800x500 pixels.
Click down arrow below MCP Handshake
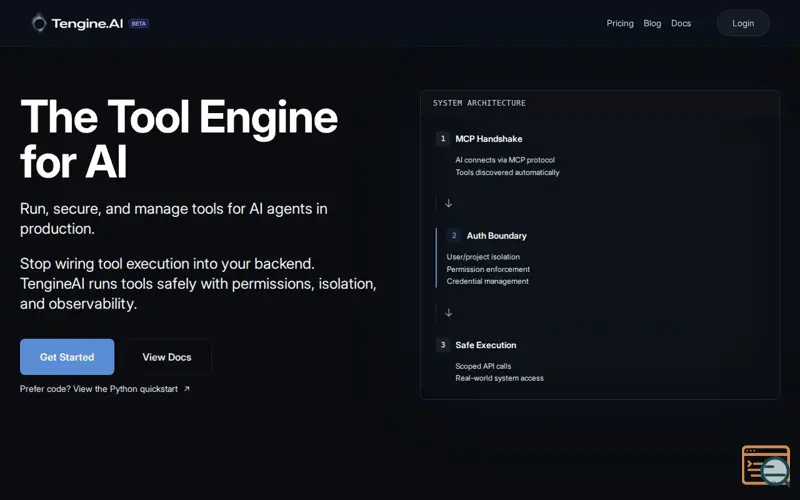[x=448, y=203]
